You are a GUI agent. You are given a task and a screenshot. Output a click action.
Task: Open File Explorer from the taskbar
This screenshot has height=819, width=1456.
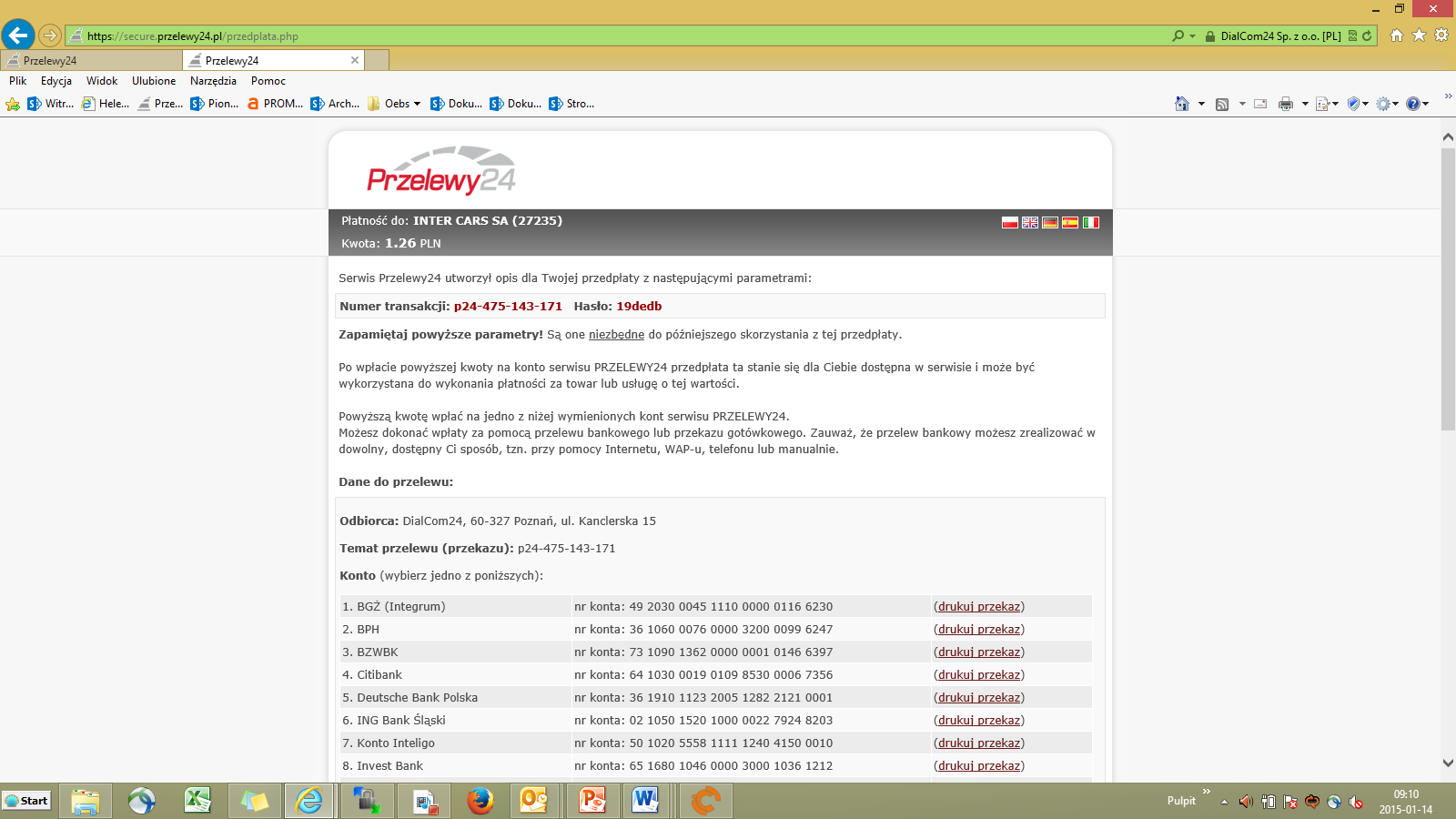86,801
